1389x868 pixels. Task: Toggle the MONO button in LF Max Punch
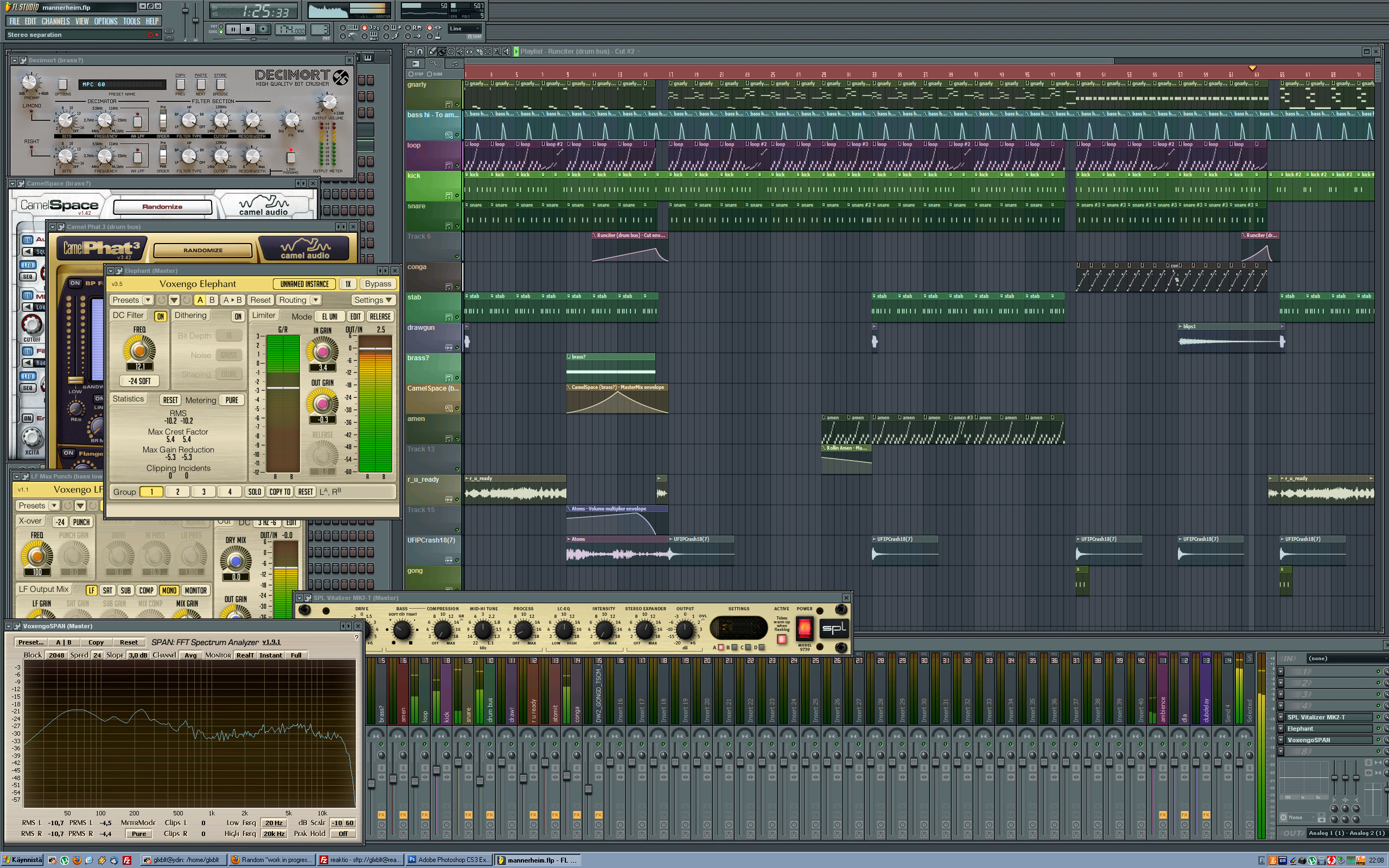click(x=169, y=590)
